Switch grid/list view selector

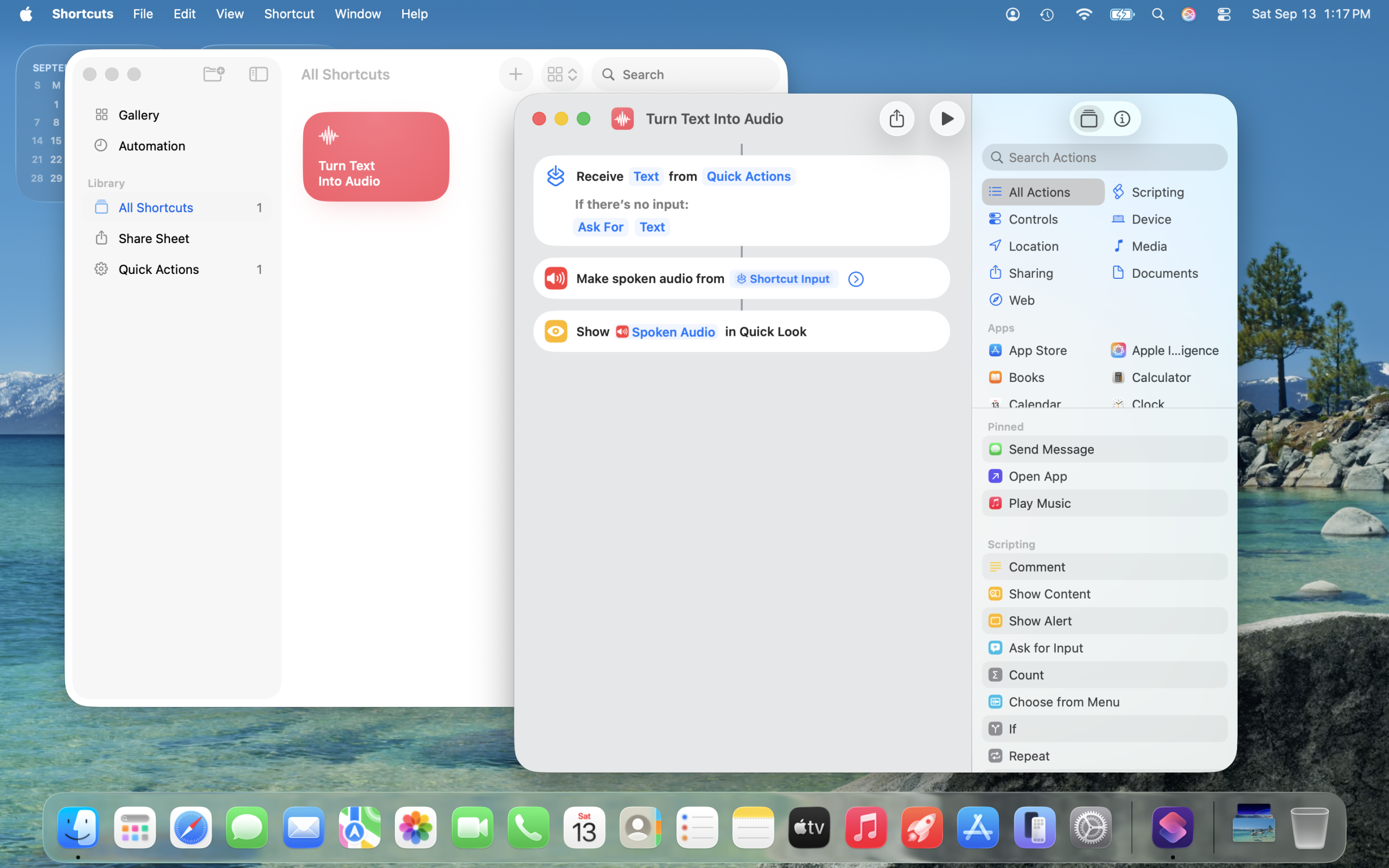(x=562, y=74)
